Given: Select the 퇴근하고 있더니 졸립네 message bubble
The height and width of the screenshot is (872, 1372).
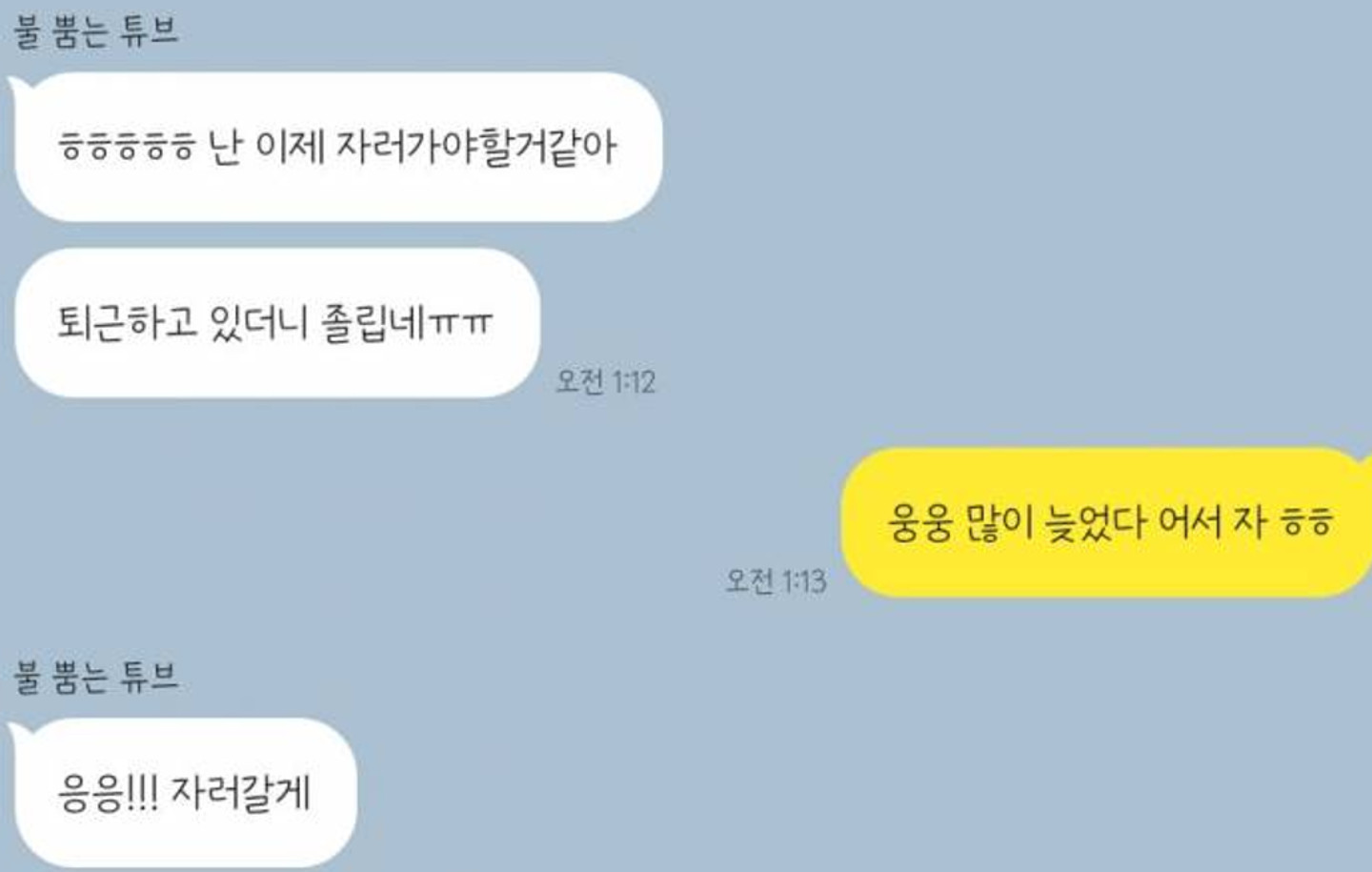Looking at the screenshot, I should click(277, 323).
